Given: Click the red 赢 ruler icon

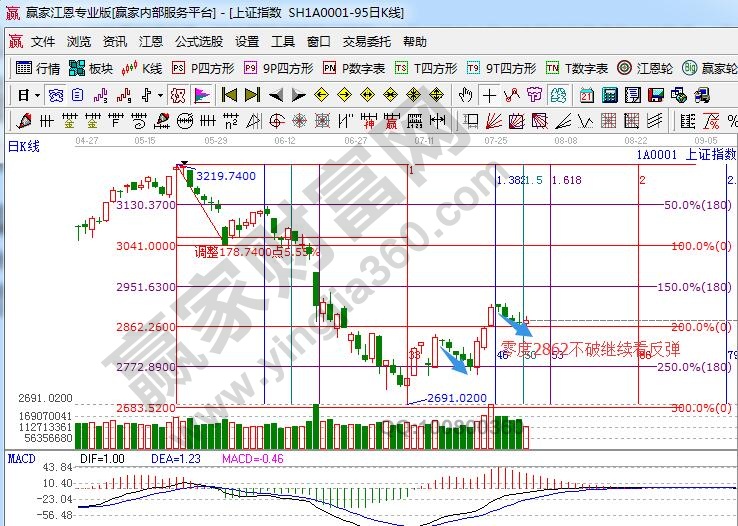Looking at the screenshot, I should point(392,121).
